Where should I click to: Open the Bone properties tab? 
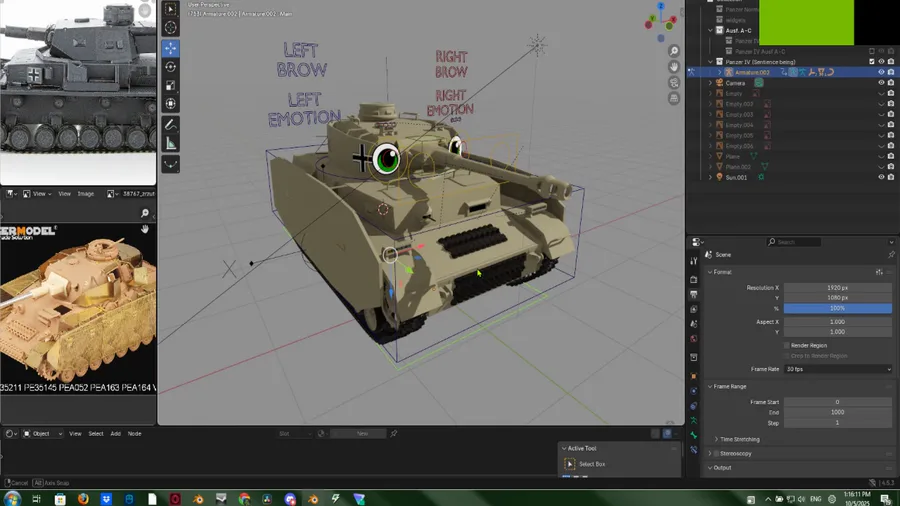point(693,435)
